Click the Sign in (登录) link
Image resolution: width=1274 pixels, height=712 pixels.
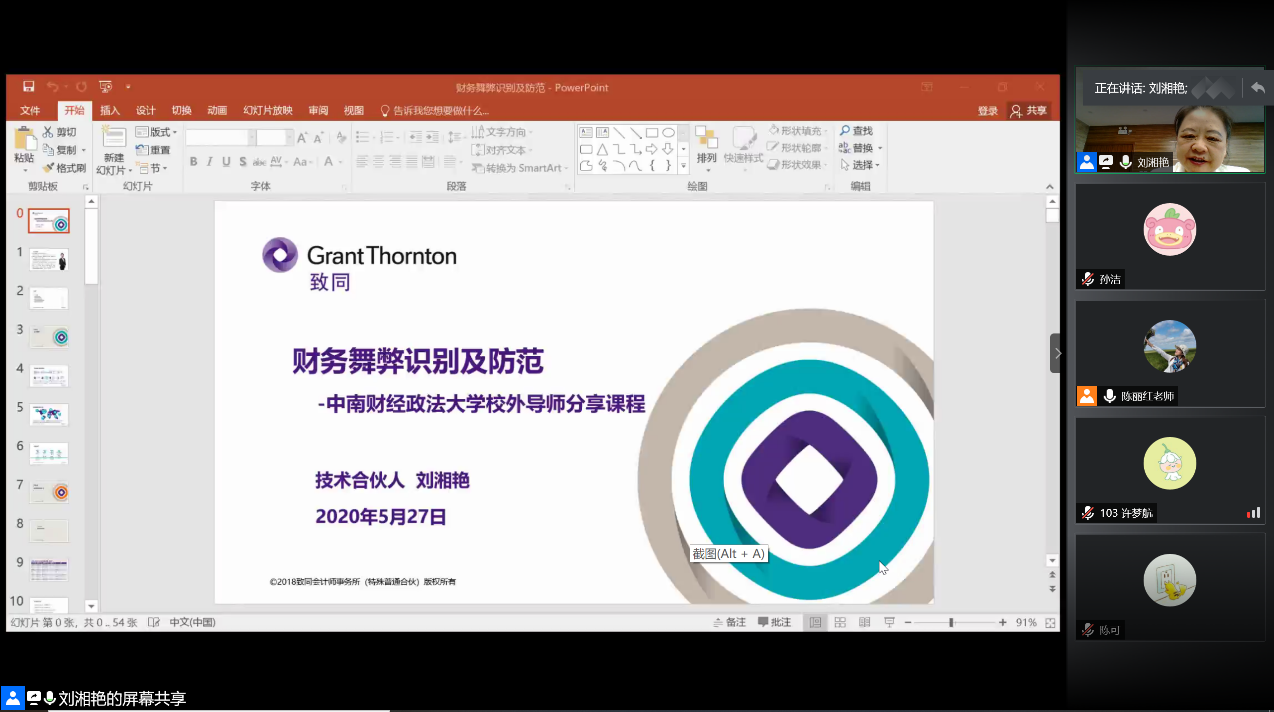987,111
